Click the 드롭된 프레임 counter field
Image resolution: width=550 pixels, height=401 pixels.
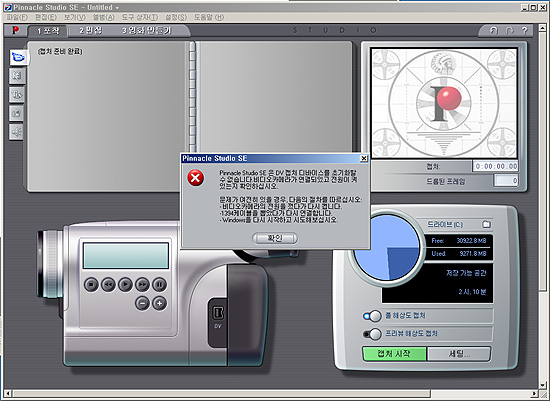[x=506, y=181]
